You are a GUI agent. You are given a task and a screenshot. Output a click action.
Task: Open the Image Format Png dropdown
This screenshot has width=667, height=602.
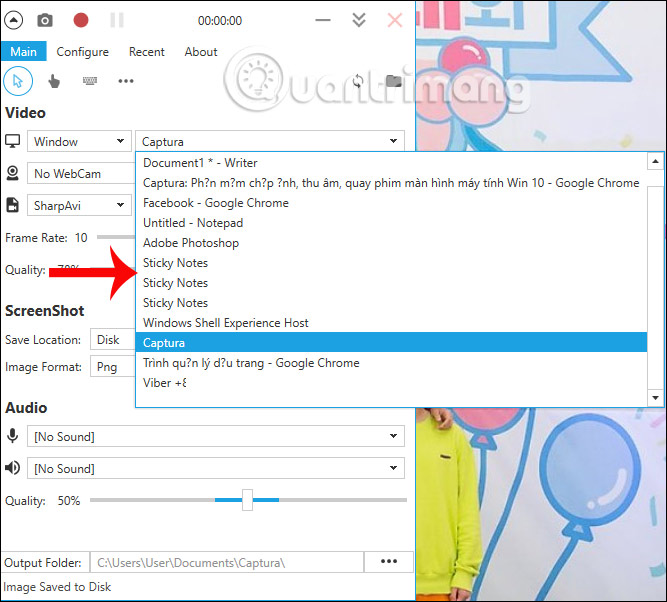point(113,367)
